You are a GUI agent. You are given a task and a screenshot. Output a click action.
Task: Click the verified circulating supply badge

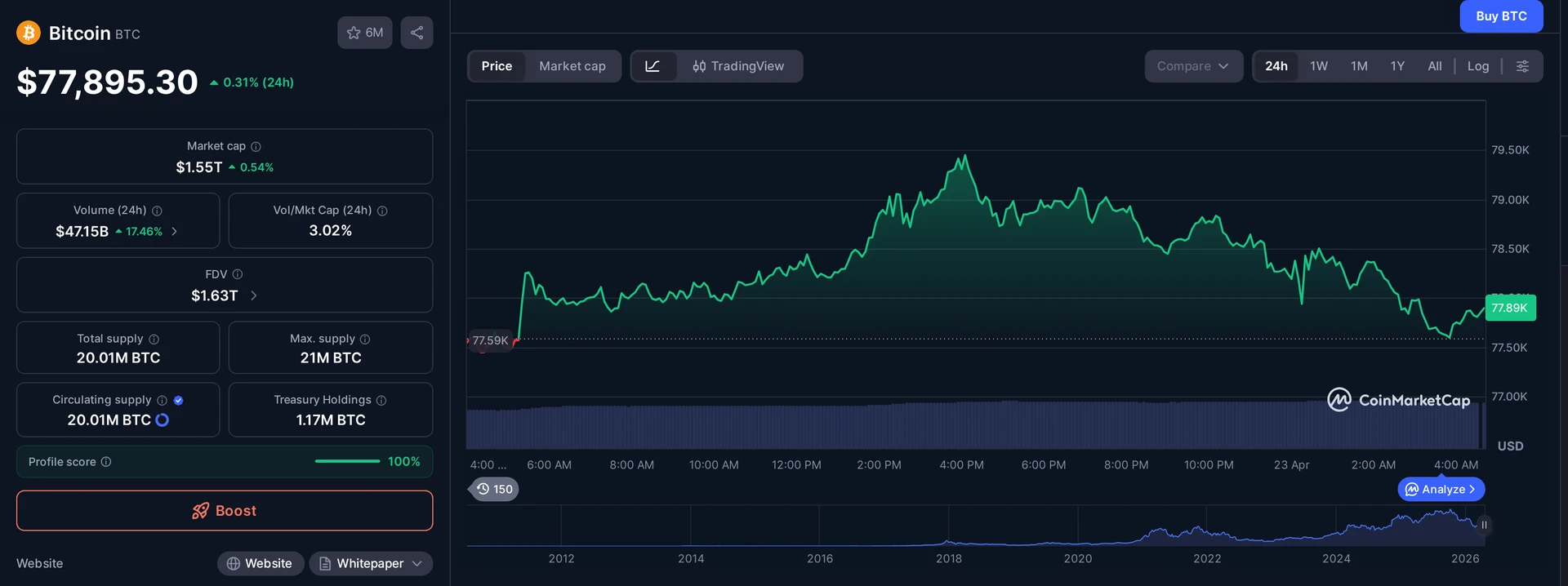[x=178, y=400]
